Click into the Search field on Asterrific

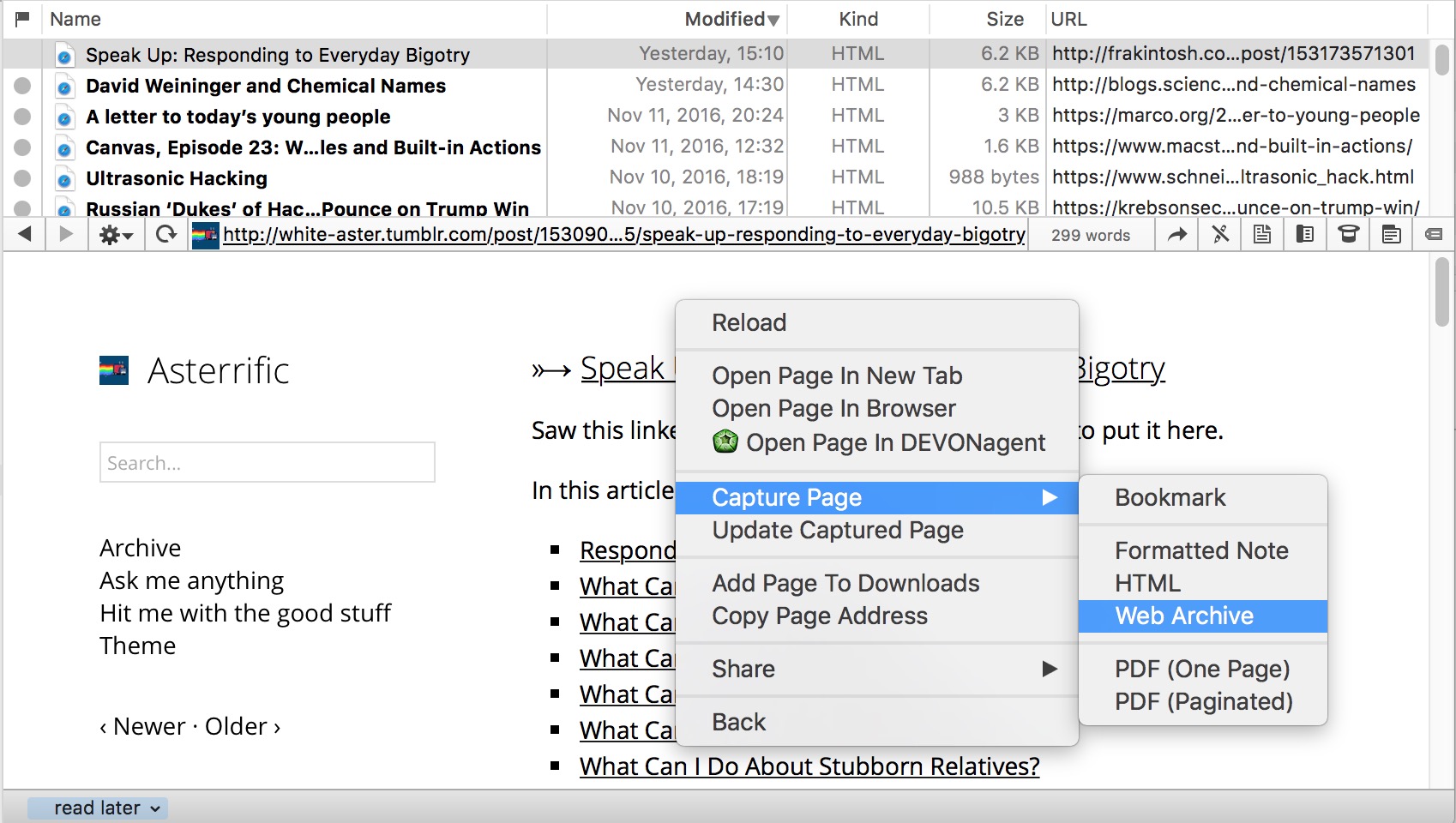(267, 463)
